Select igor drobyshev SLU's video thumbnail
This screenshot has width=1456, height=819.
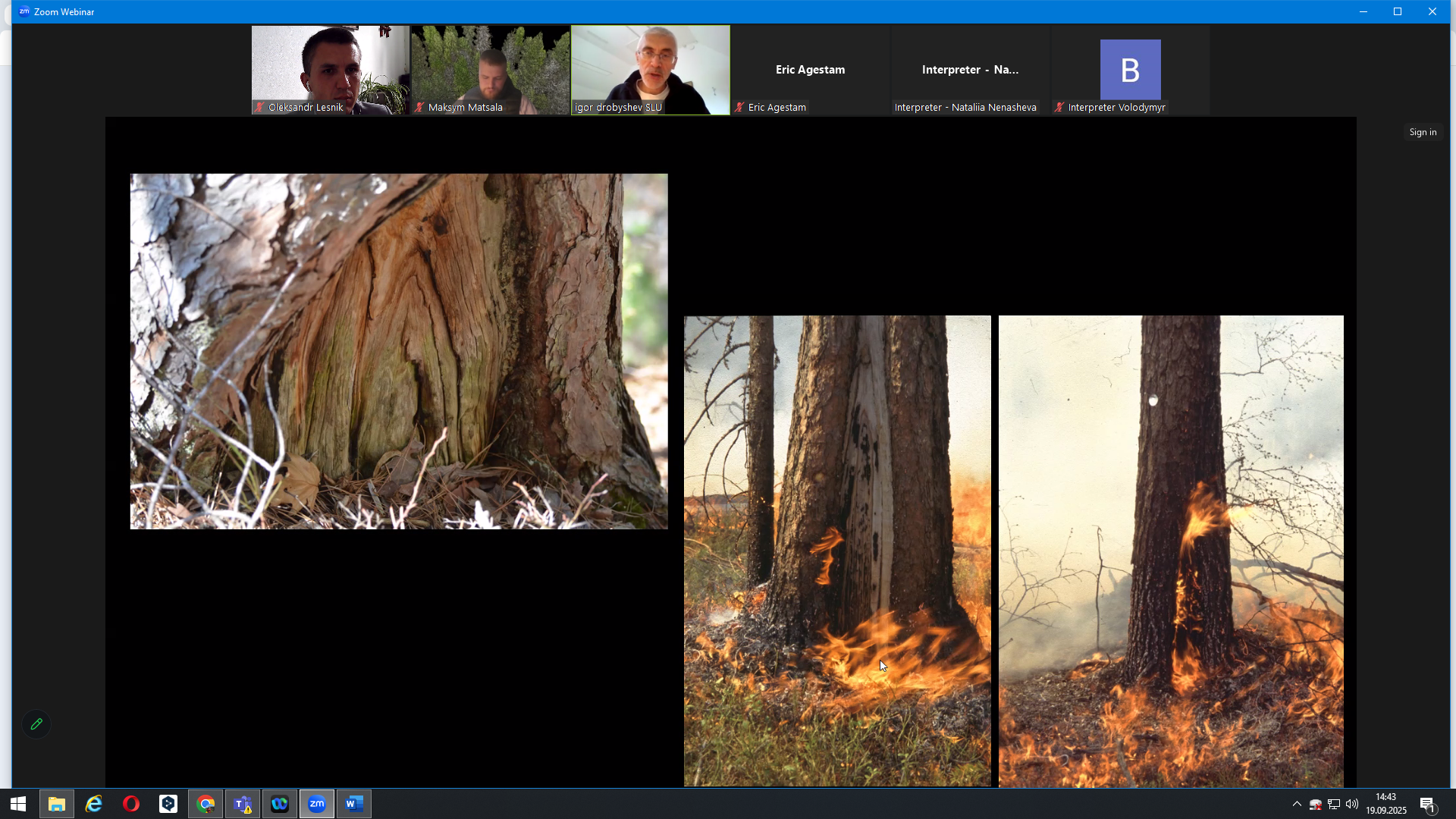click(x=651, y=70)
